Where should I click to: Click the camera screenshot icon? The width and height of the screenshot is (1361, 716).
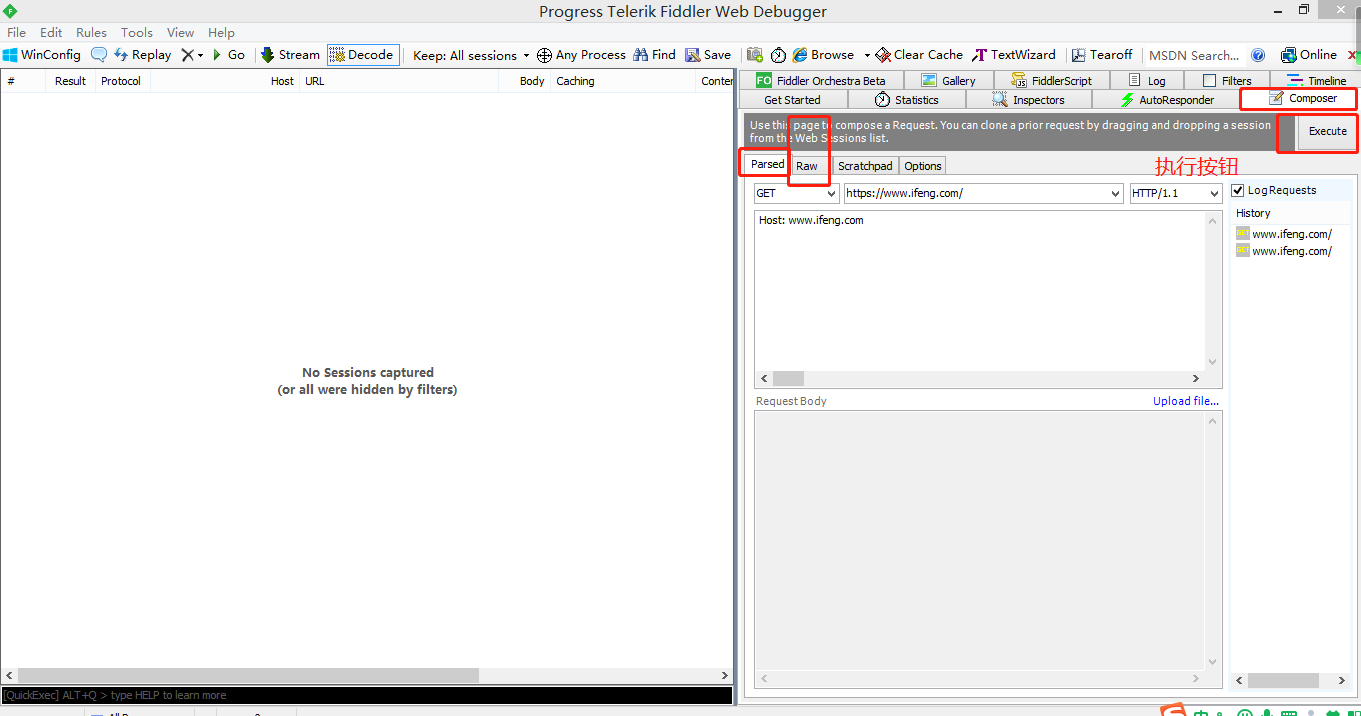coord(755,55)
